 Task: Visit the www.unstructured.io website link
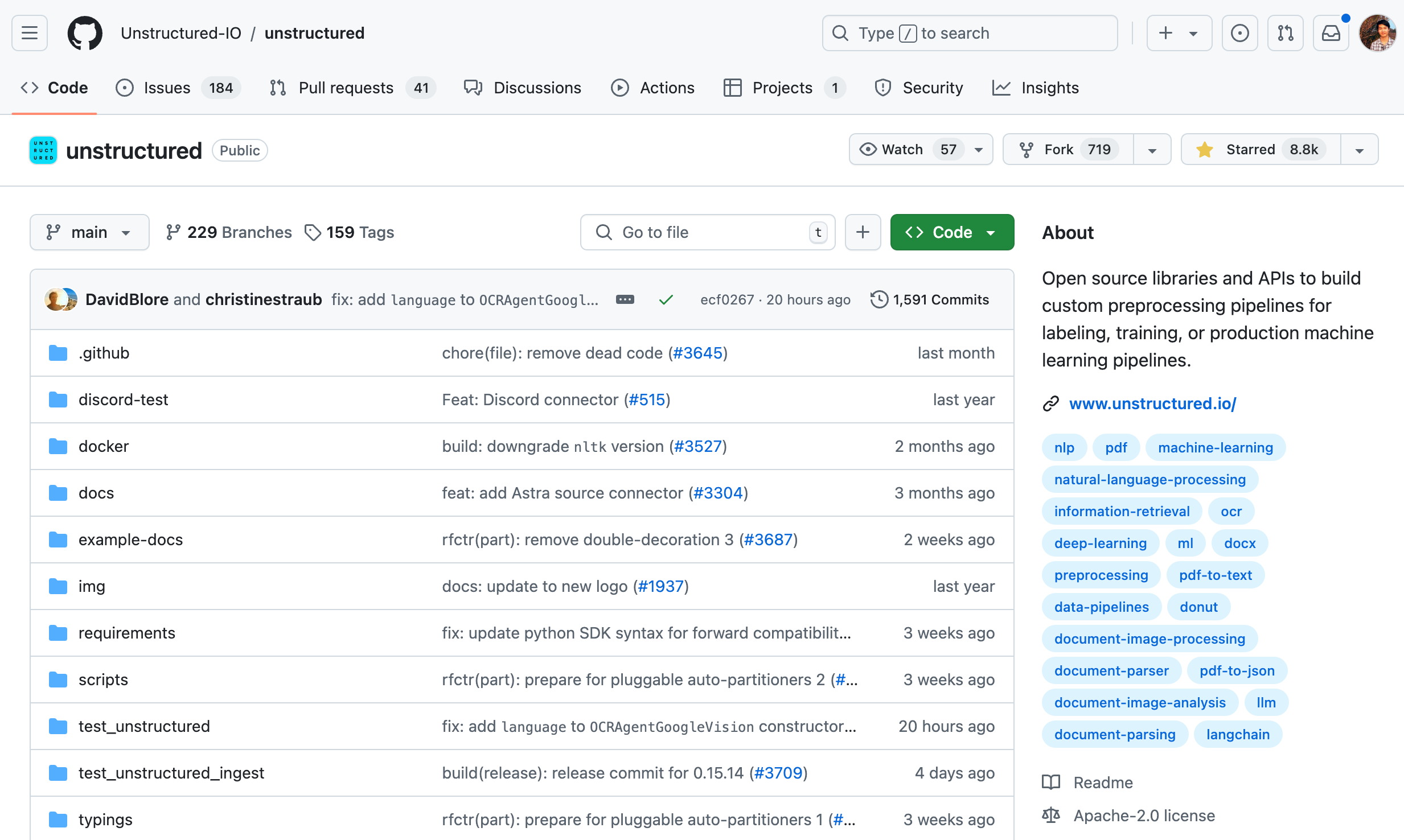coord(1152,403)
